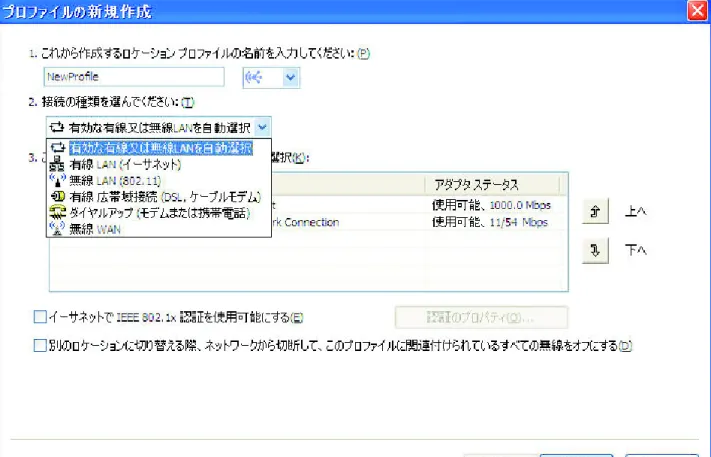Click the wireless LAN 802.11 antenna icon

click(57, 180)
